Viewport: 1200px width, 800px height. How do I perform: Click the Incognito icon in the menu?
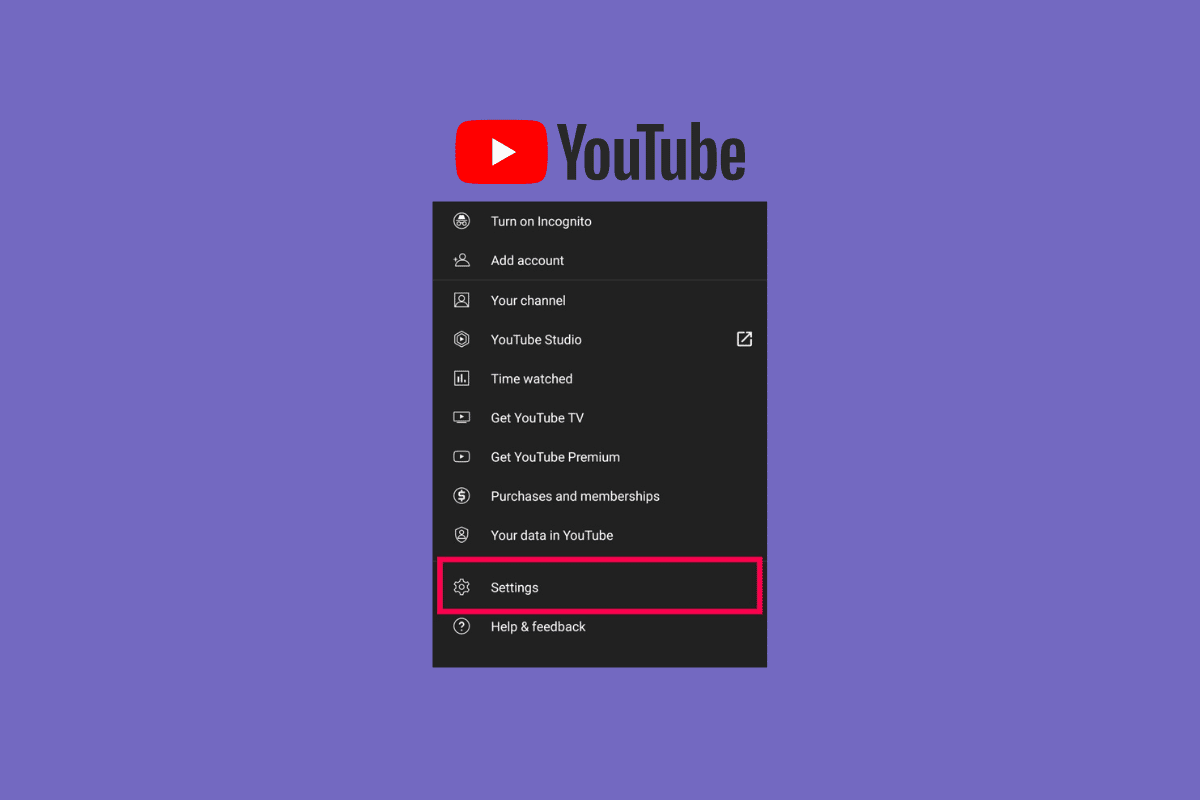[461, 221]
